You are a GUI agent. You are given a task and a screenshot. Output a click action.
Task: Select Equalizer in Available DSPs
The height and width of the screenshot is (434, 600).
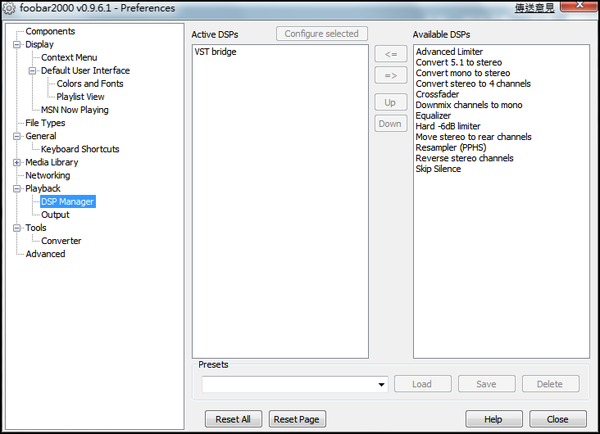[x=433, y=116]
